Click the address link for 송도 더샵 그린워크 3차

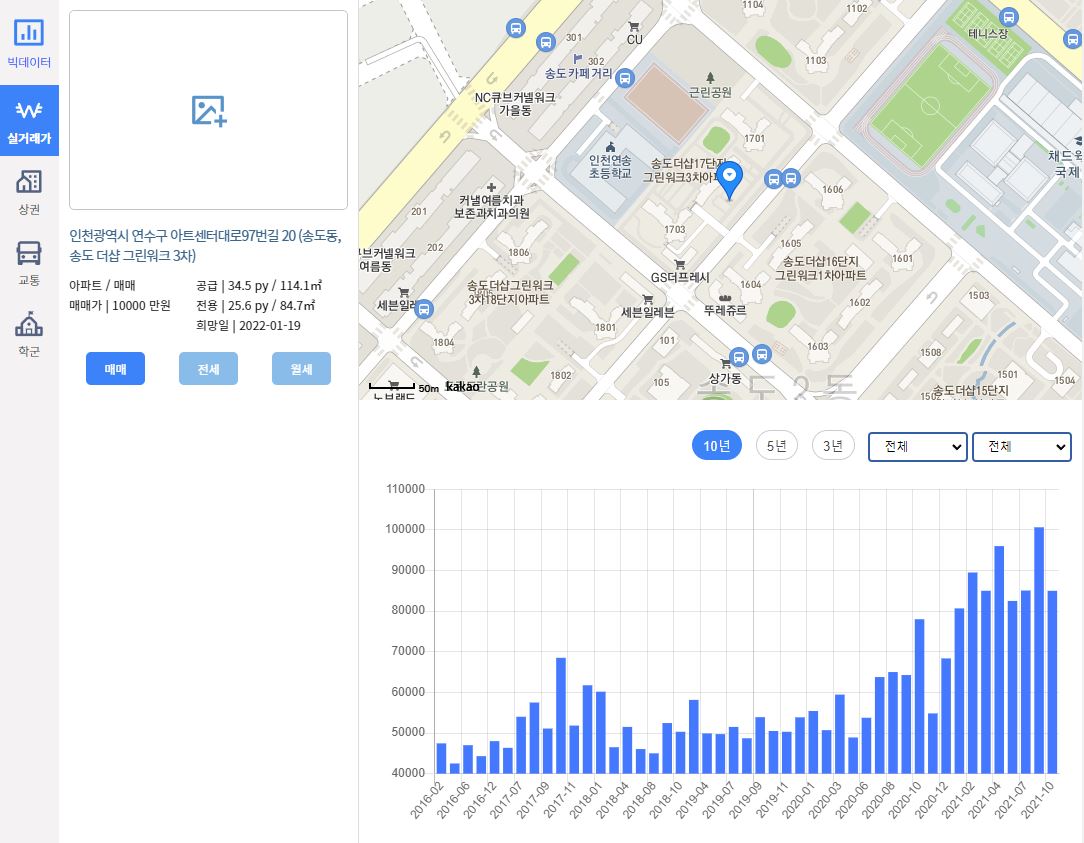[205, 245]
